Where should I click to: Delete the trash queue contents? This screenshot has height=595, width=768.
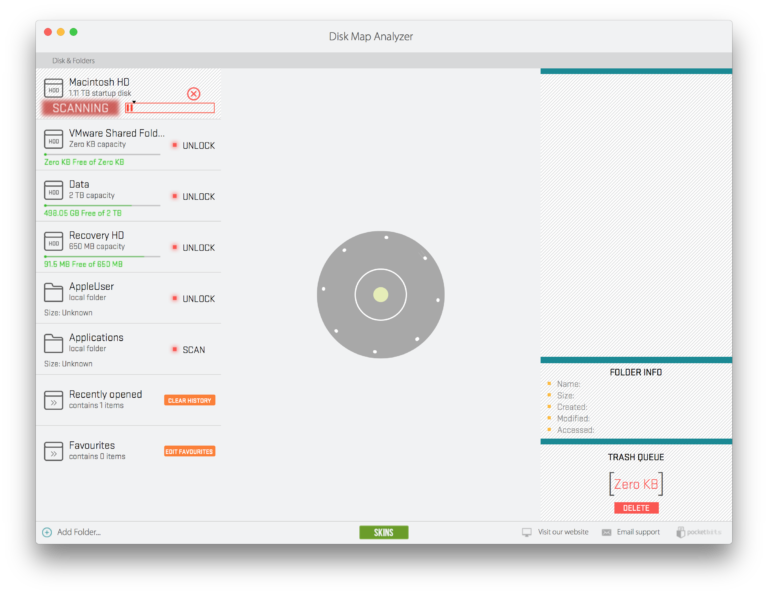click(x=636, y=508)
